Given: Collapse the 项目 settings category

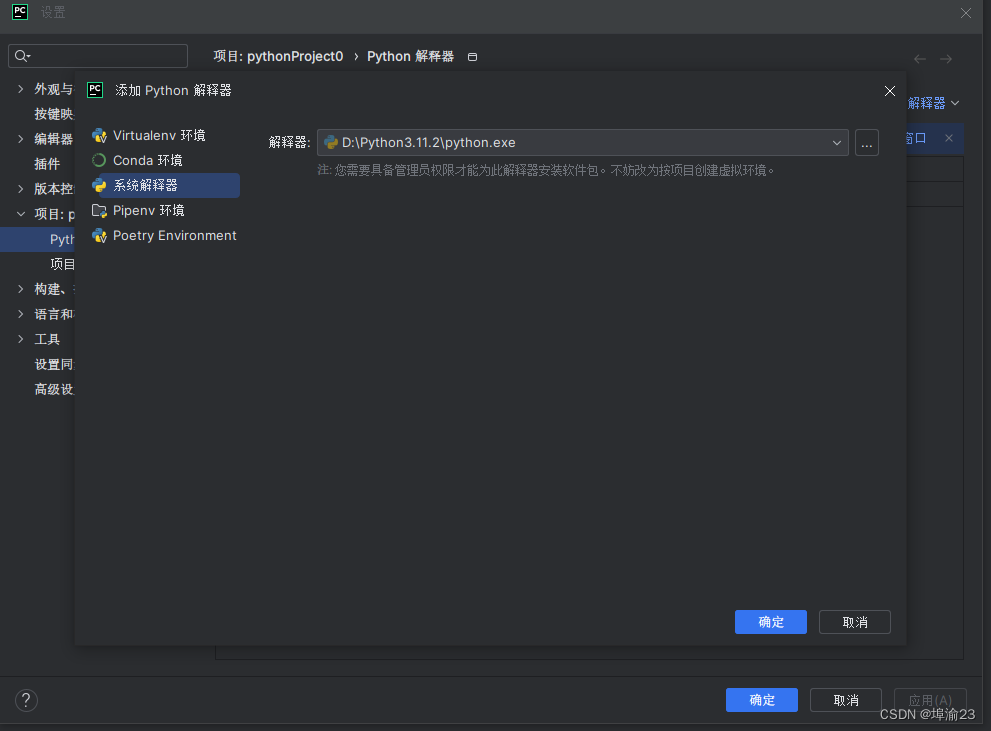Looking at the screenshot, I should point(21,214).
